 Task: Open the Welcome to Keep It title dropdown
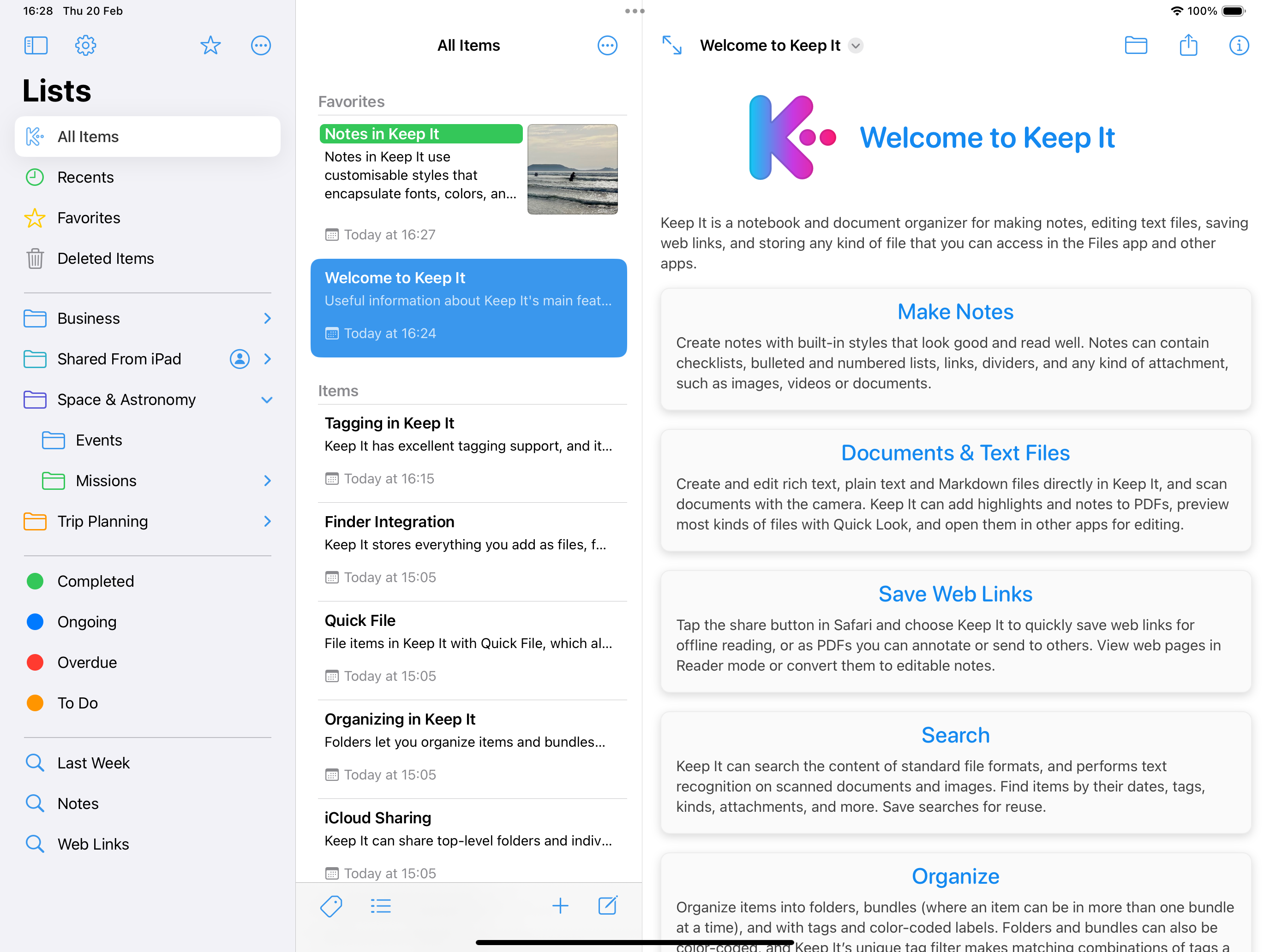pyautogui.click(x=856, y=45)
